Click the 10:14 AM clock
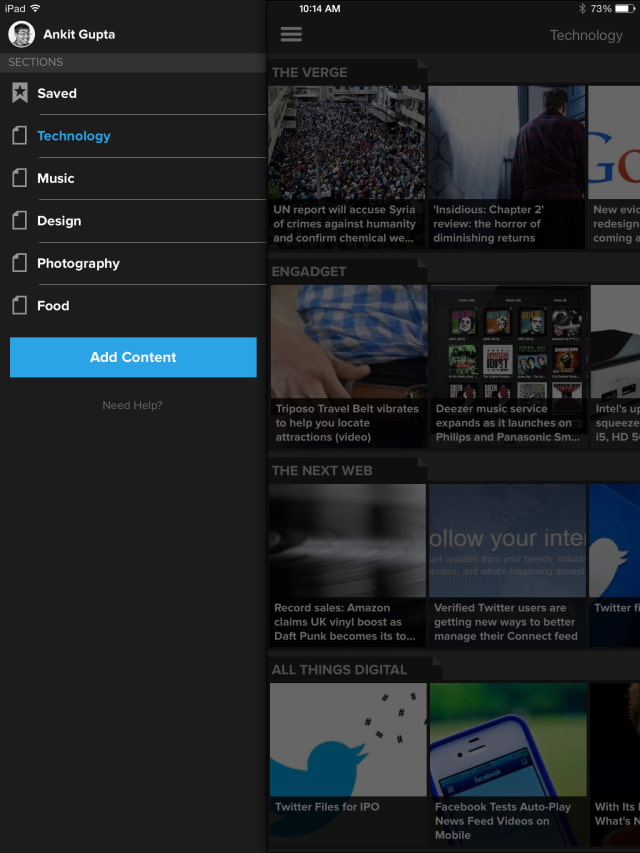640x853 pixels. click(319, 9)
